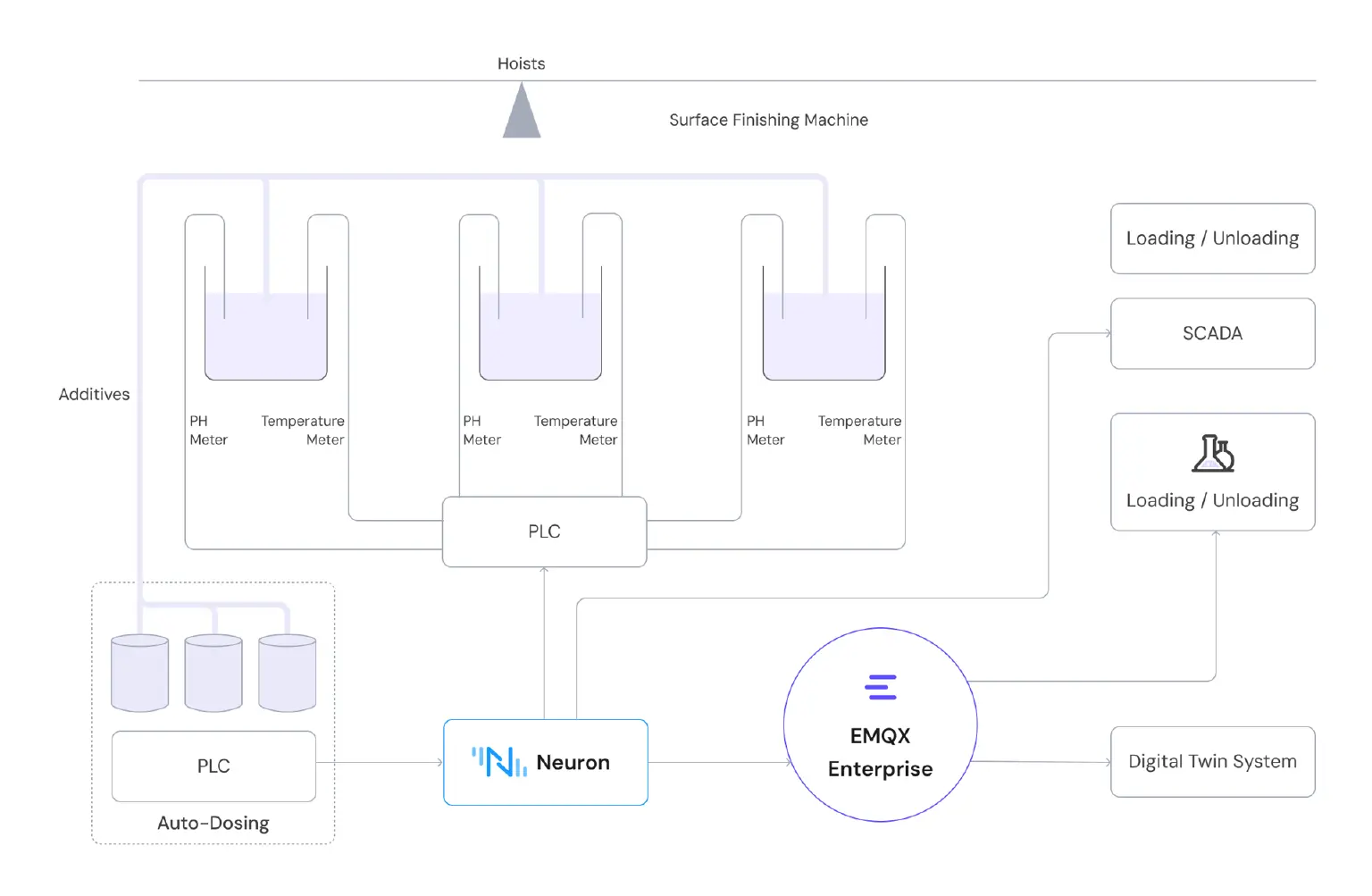Select the SCADA box
The image size is (1372, 896).
click(x=1212, y=333)
